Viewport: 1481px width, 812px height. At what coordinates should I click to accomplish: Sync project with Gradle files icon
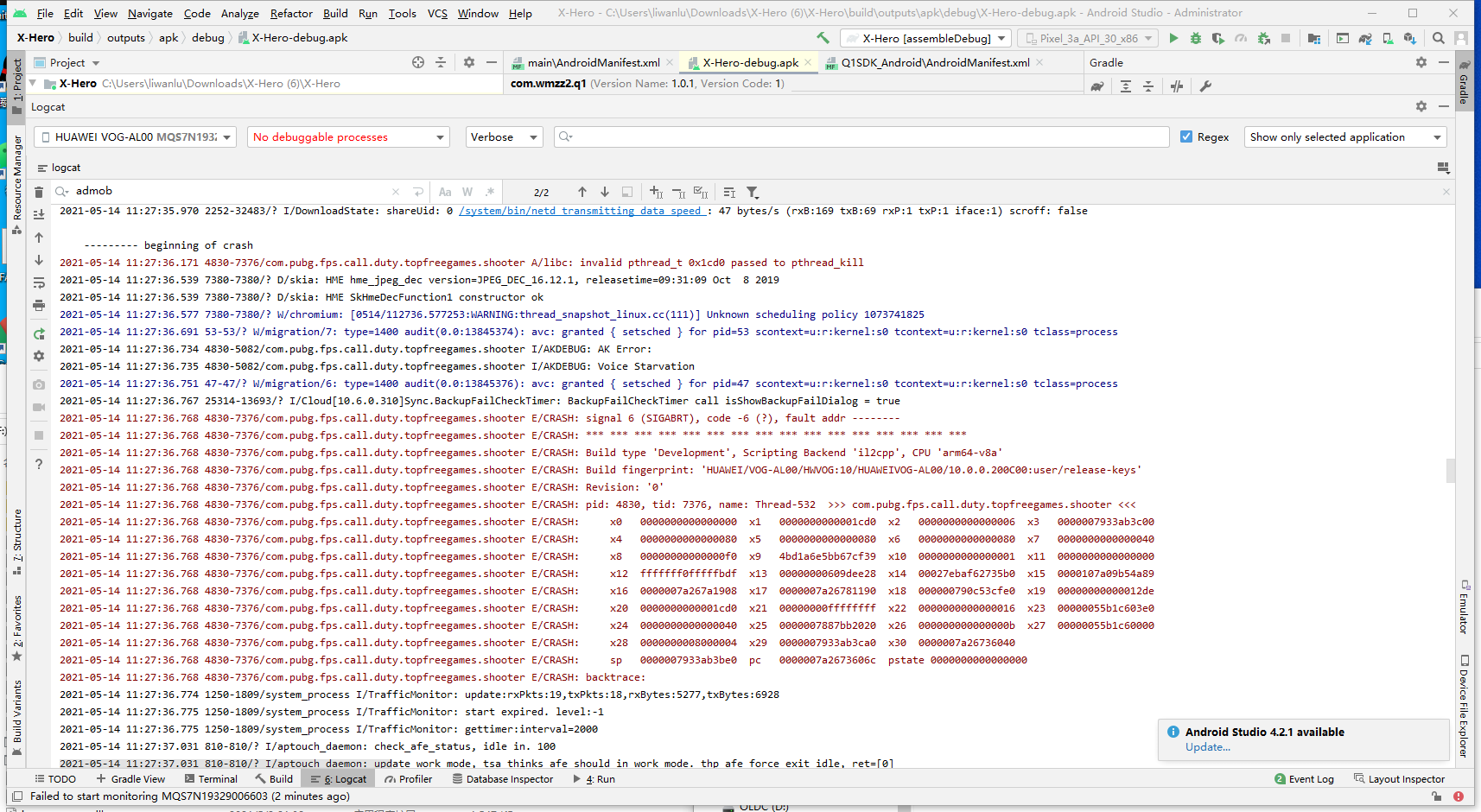coord(1365,38)
